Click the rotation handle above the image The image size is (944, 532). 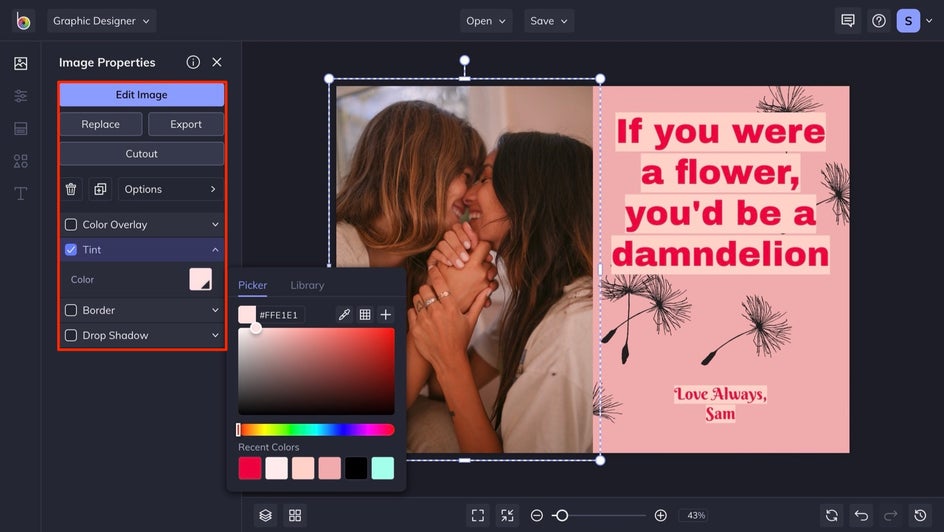[x=464, y=60]
